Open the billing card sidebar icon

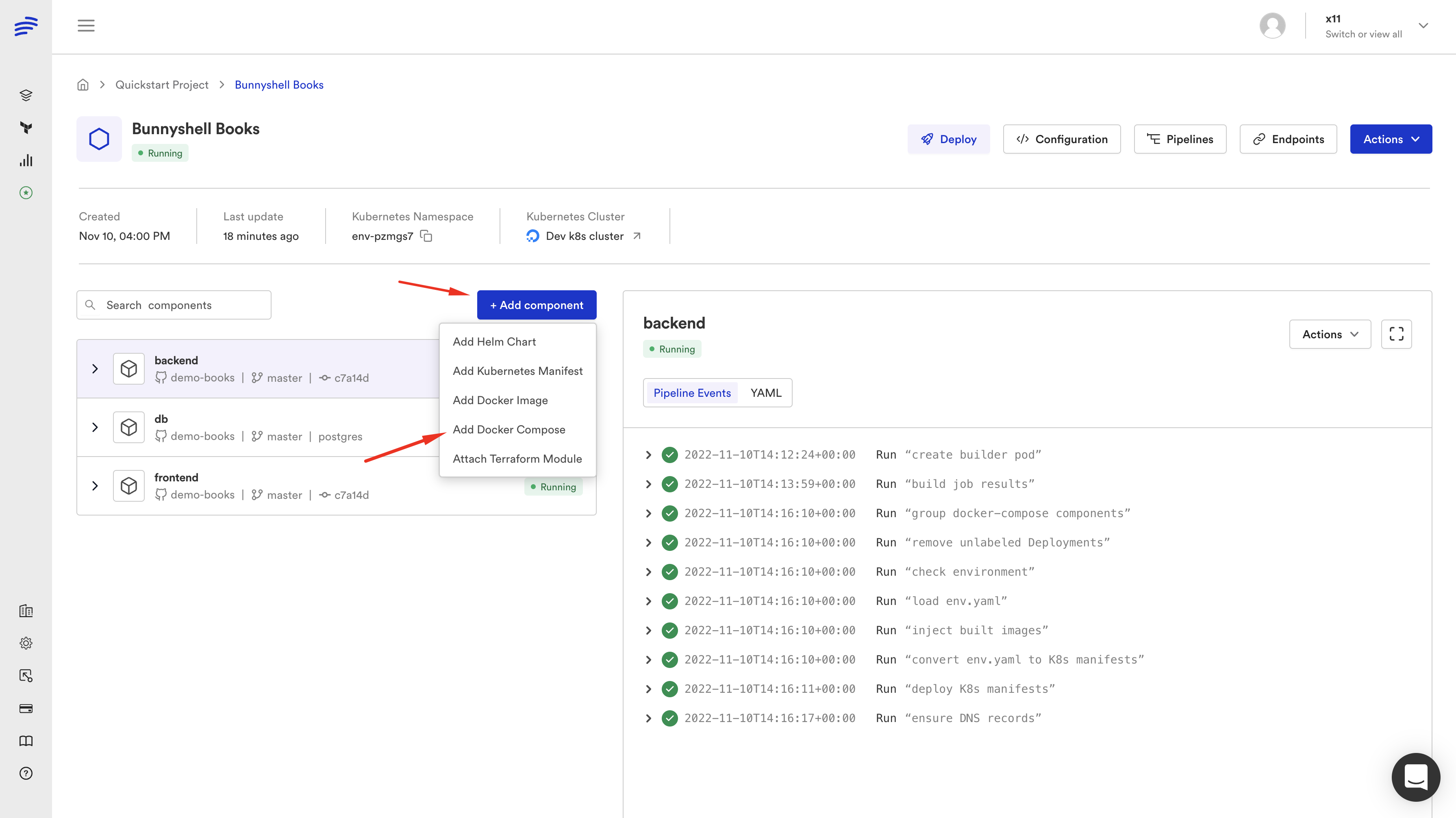point(26,708)
